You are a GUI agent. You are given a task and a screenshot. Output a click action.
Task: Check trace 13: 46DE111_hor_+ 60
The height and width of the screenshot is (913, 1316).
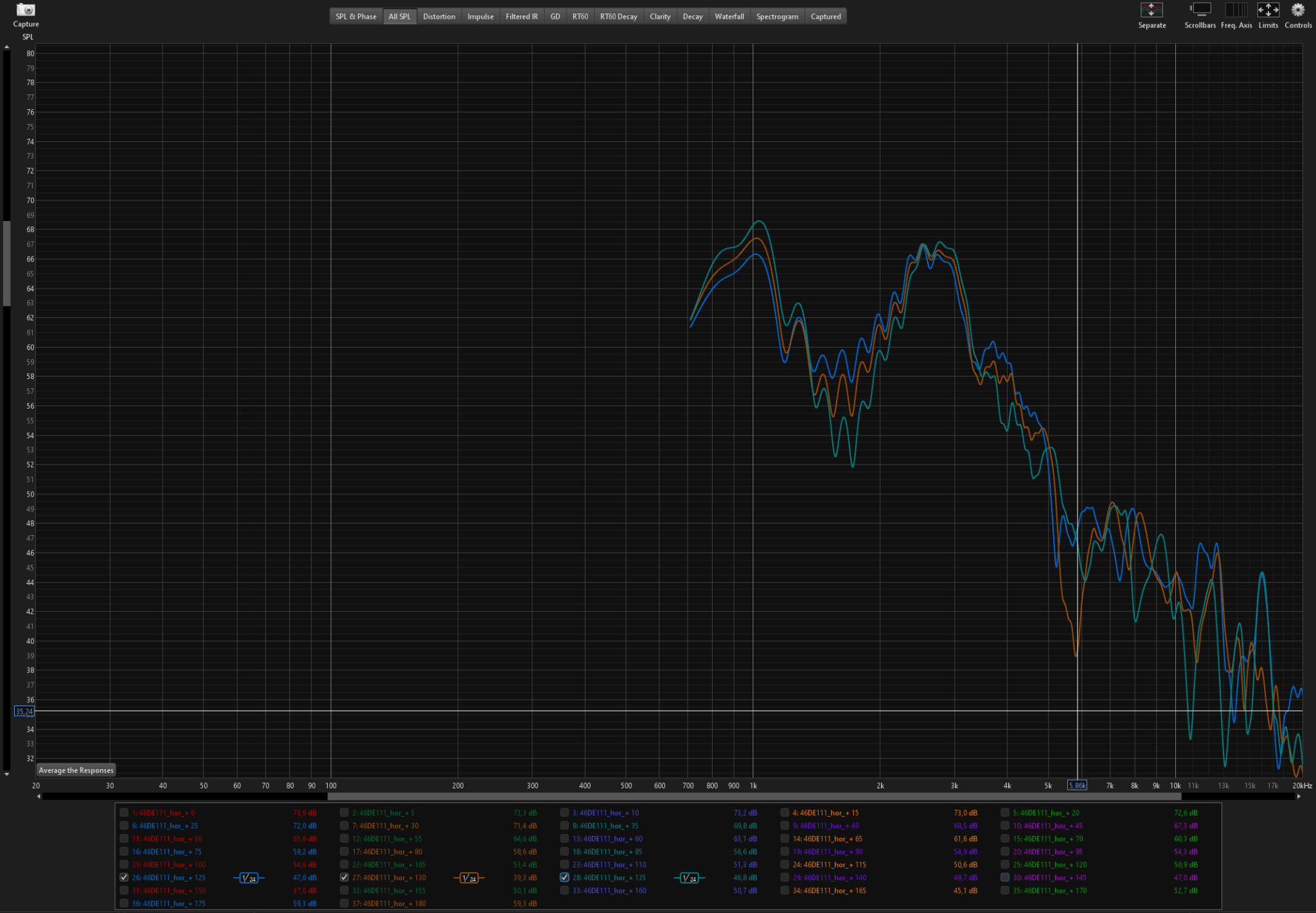(x=564, y=838)
